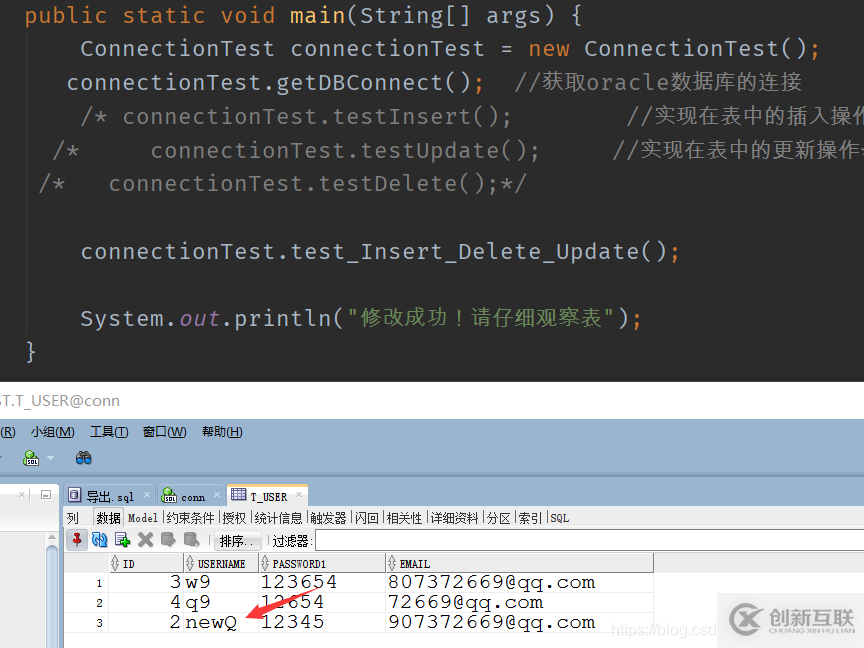Image resolution: width=864 pixels, height=648 pixels.
Task: Click the Commit Changes icon
Action: pos(167,540)
